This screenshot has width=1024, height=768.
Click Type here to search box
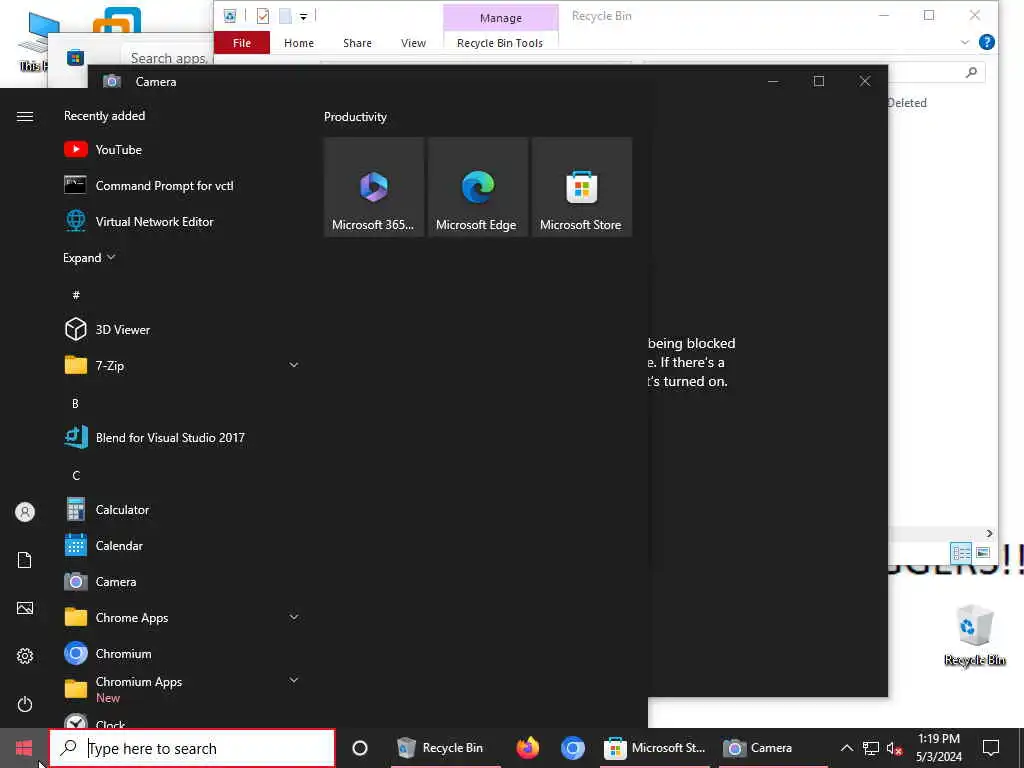(193, 748)
